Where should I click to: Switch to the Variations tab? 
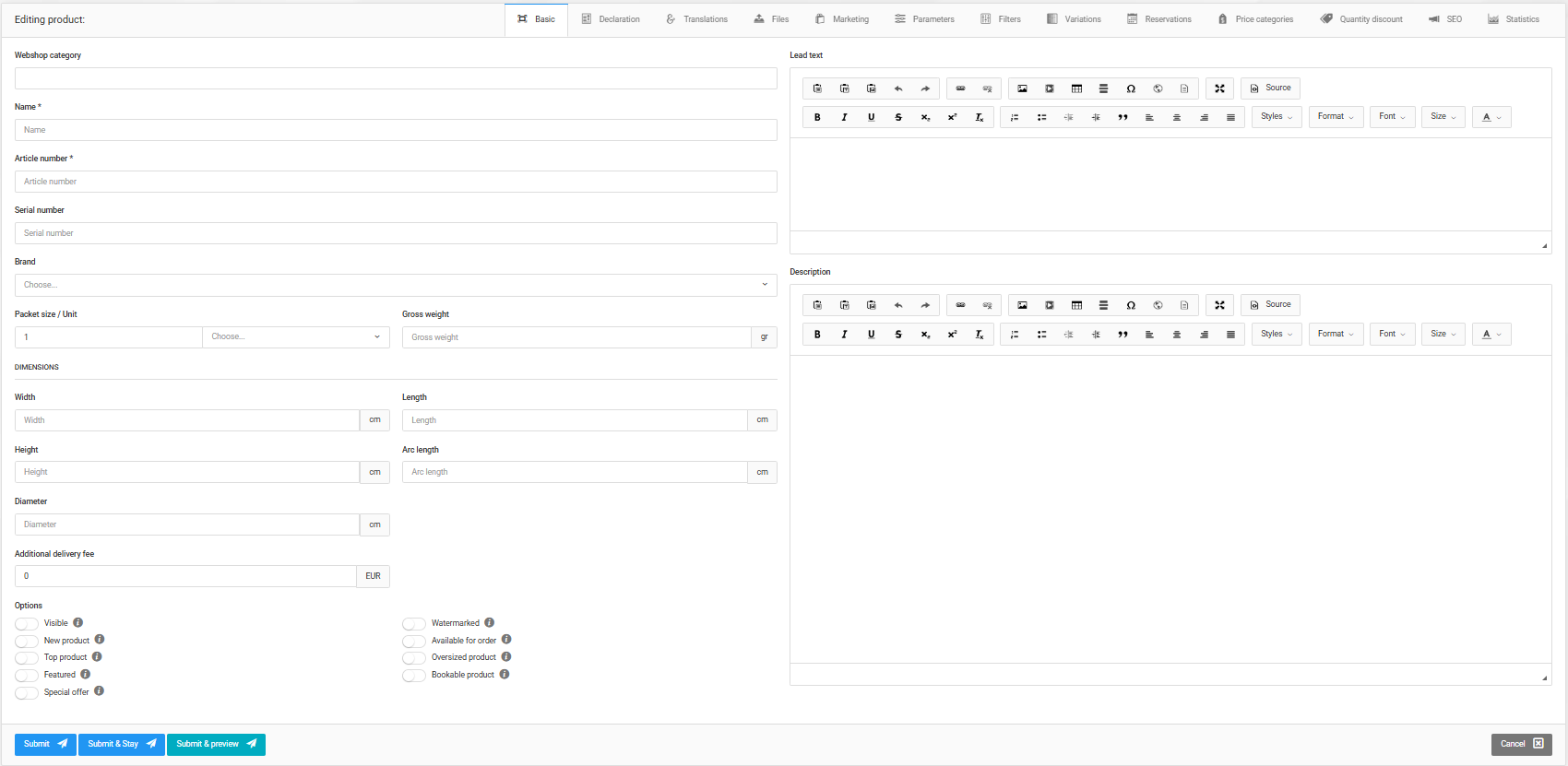pos(1074,19)
